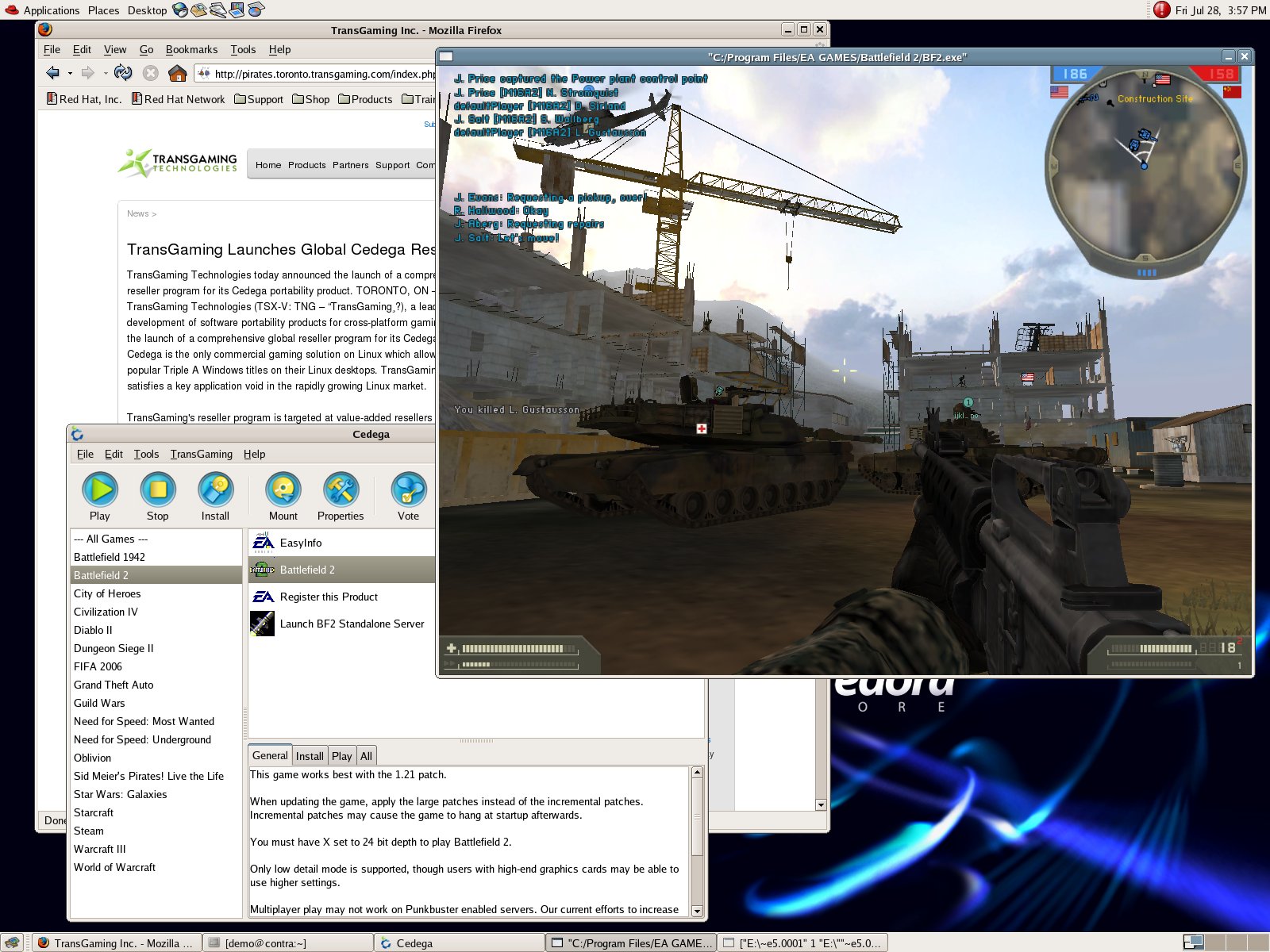Switch to the General tab in Cedega
Viewport: 1270px width, 952px height.
coord(270,755)
